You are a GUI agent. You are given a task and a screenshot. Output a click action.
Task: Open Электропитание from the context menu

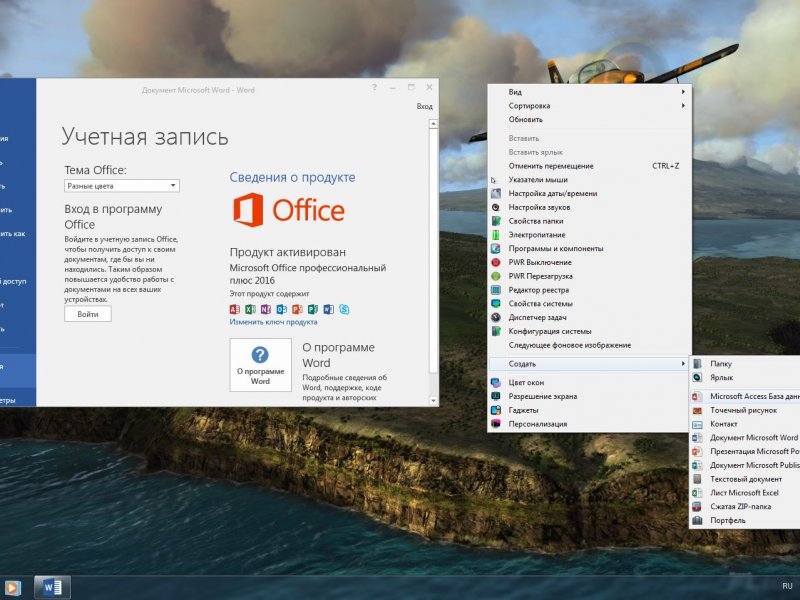pos(590,235)
